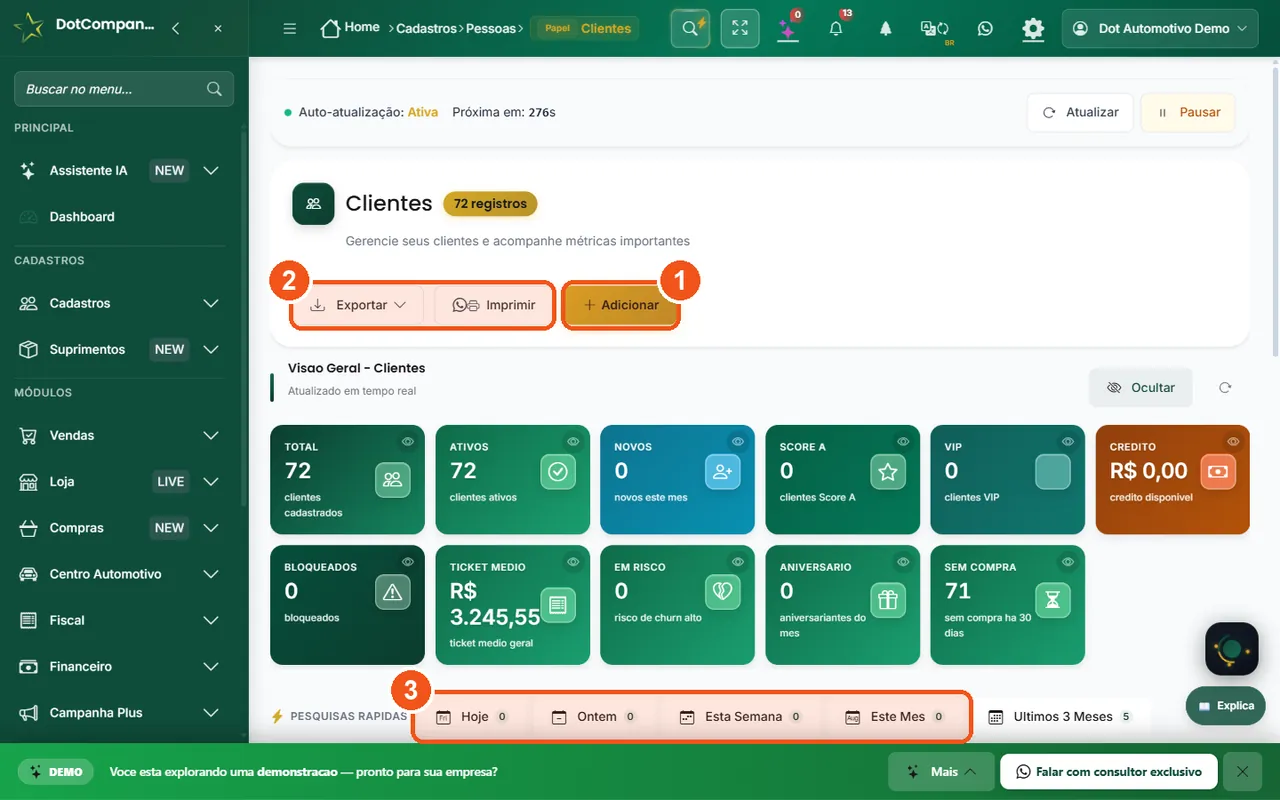The image size is (1280, 800).
Task: Click the Ticket Medio receipt icon
Action: (558, 604)
